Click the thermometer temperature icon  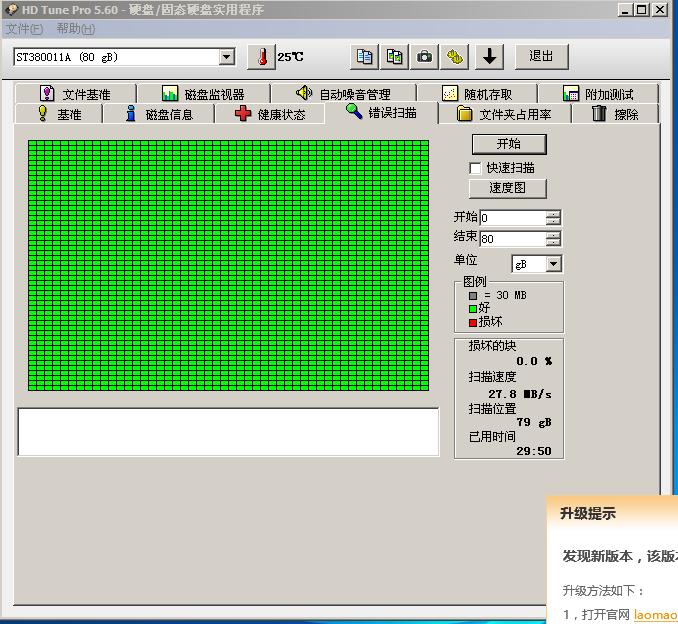tap(261, 57)
